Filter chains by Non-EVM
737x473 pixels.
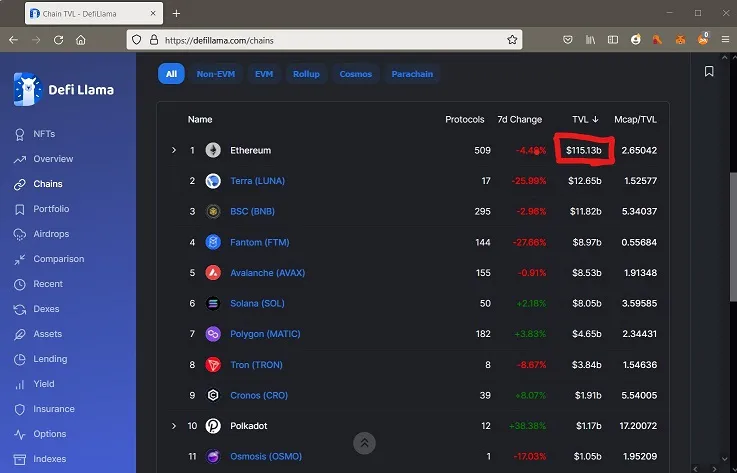(216, 74)
